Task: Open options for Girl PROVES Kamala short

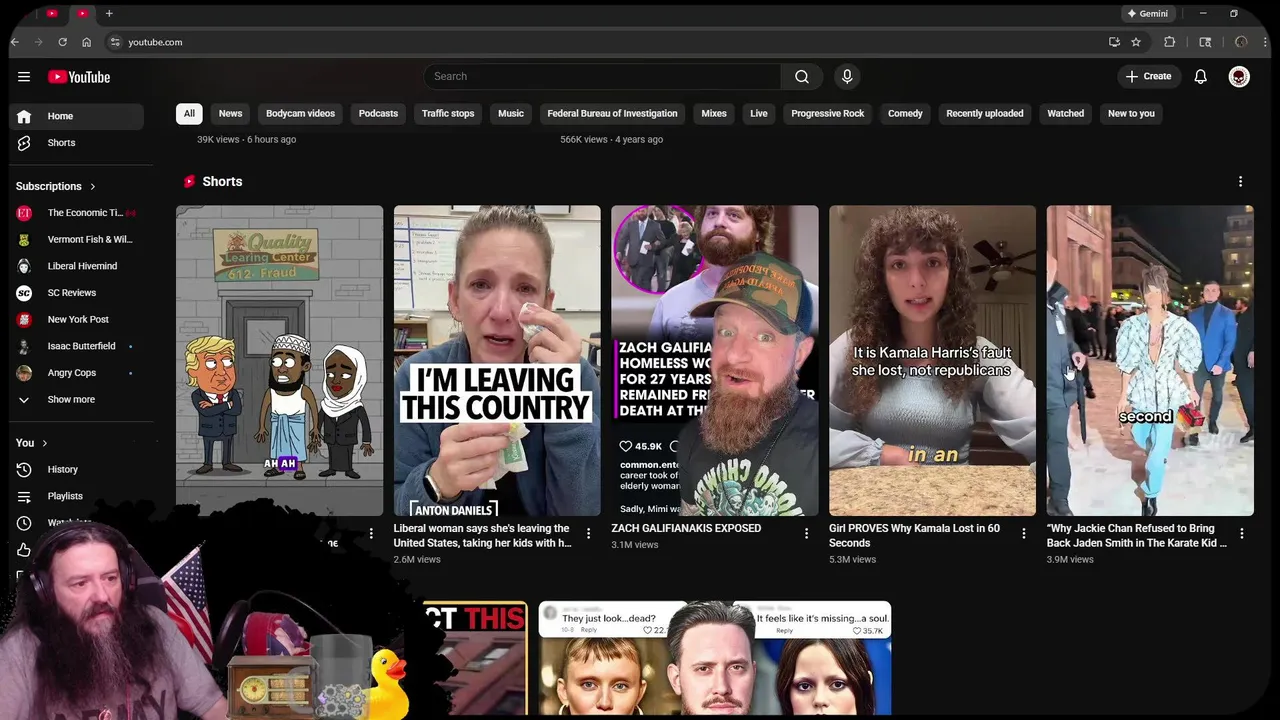Action: (1023, 534)
